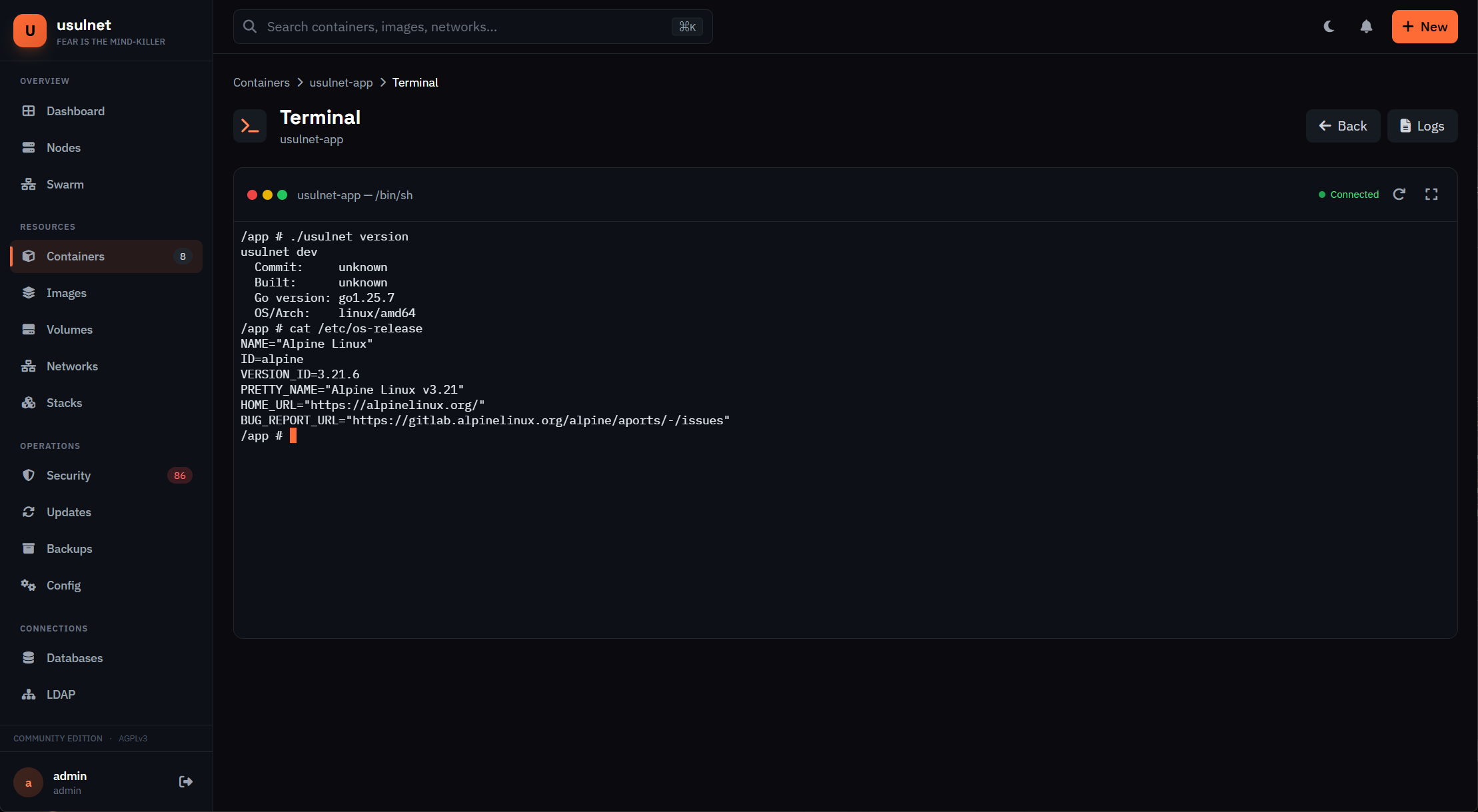Image resolution: width=1478 pixels, height=812 pixels.
Task: View container Logs
Action: pos(1422,125)
